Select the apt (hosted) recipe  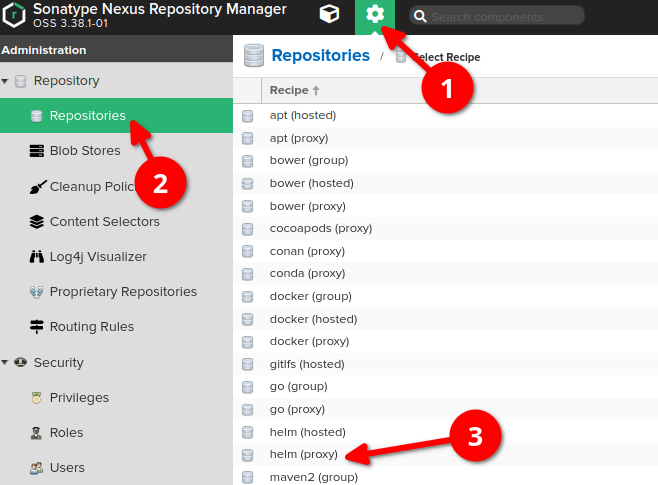(303, 115)
